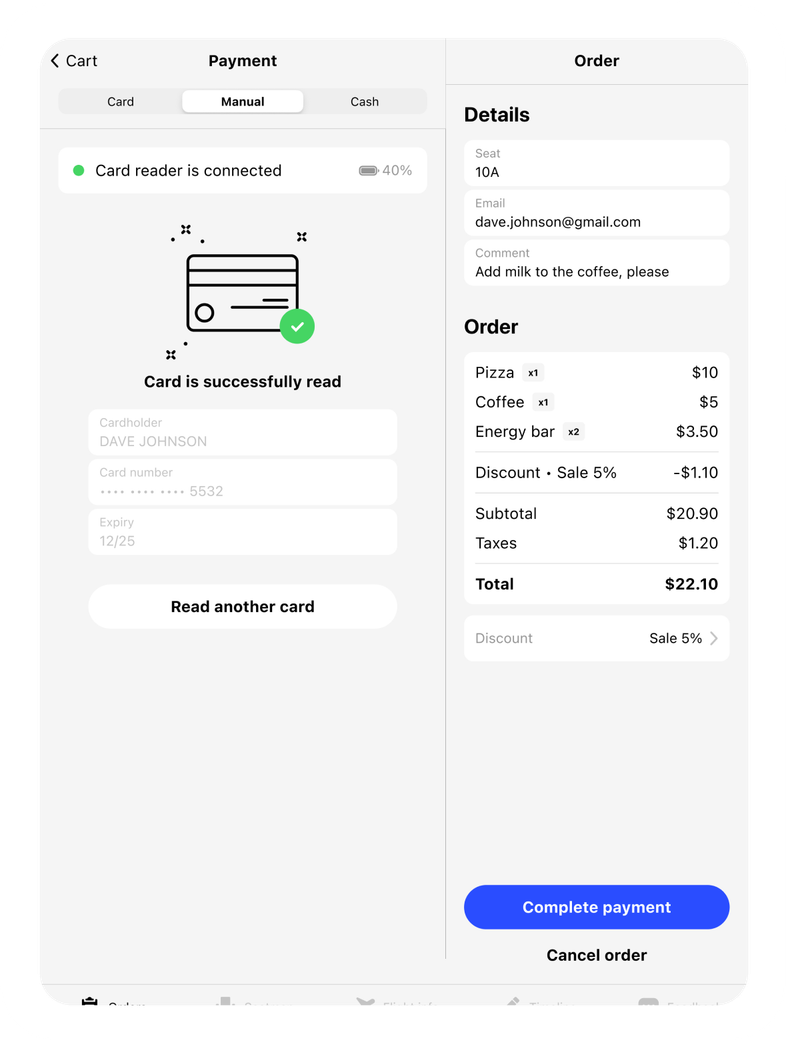Click the Card number field
This screenshot has height=1041, width=788.
tap(242, 482)
